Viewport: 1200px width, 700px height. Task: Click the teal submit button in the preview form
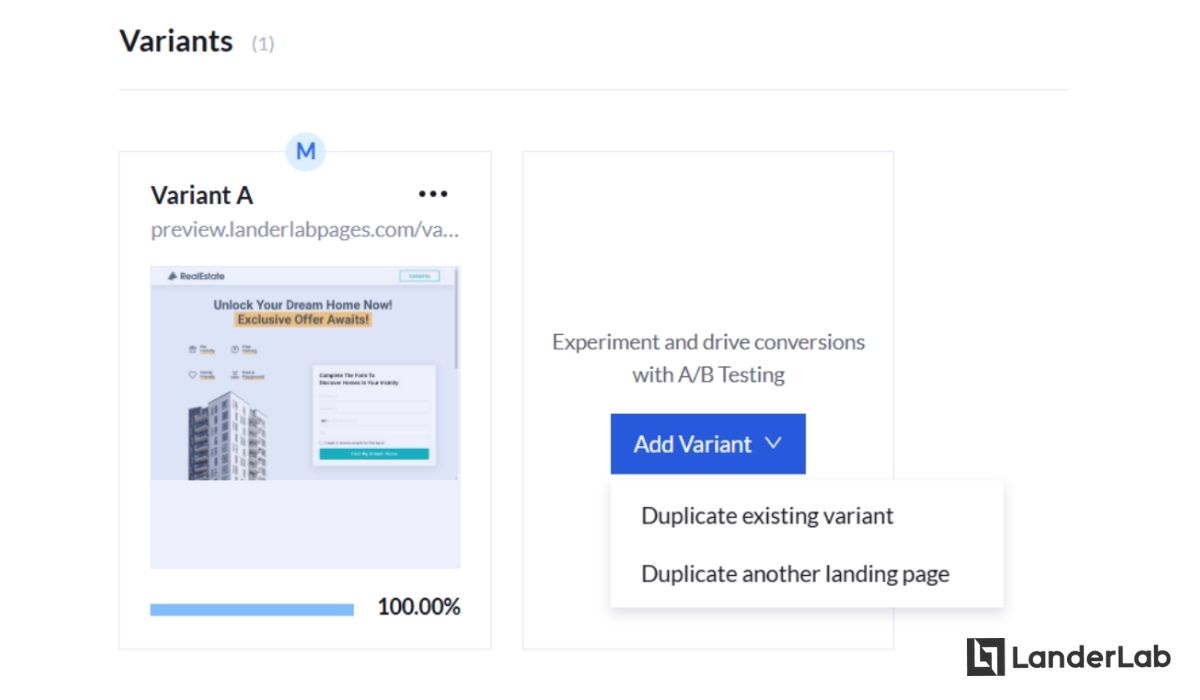tap(374, 454)
